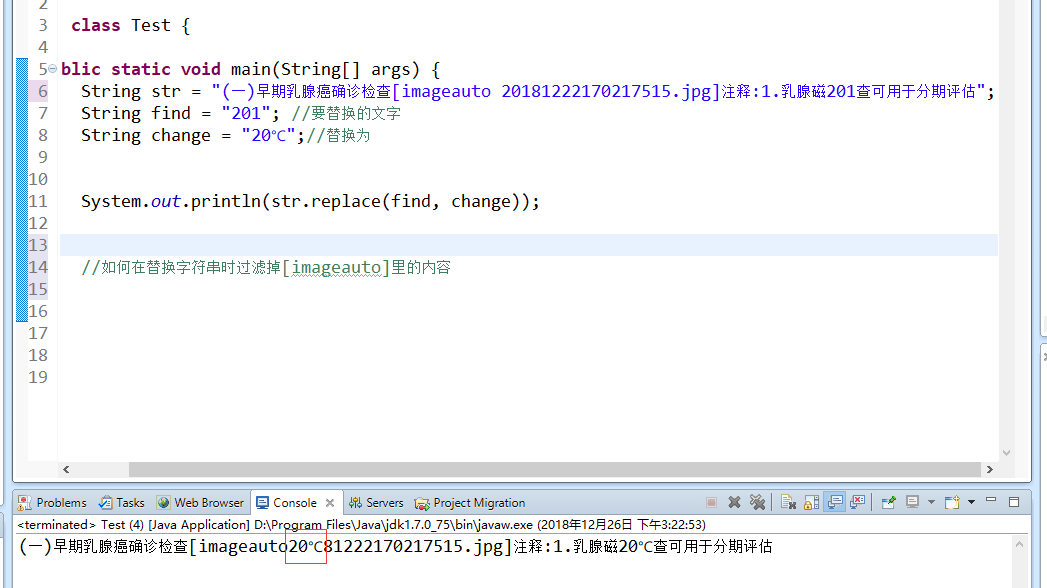Click the main(String[] args) method signature

point(326,69)
